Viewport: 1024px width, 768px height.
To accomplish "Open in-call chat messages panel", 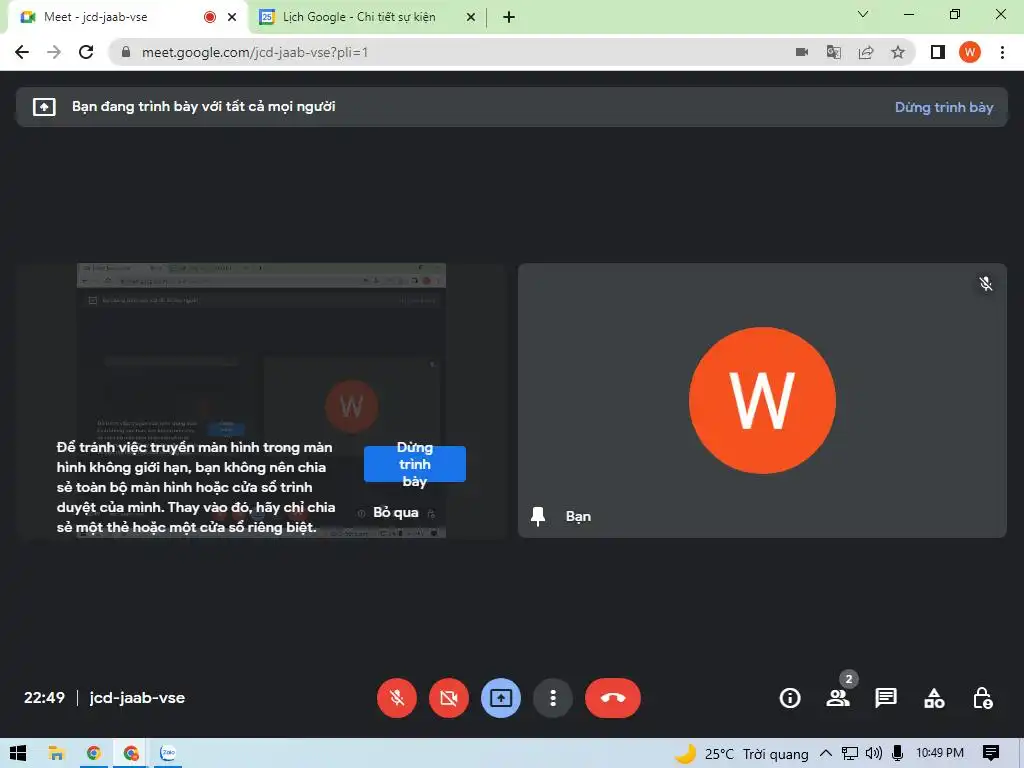I will point(886,698).
